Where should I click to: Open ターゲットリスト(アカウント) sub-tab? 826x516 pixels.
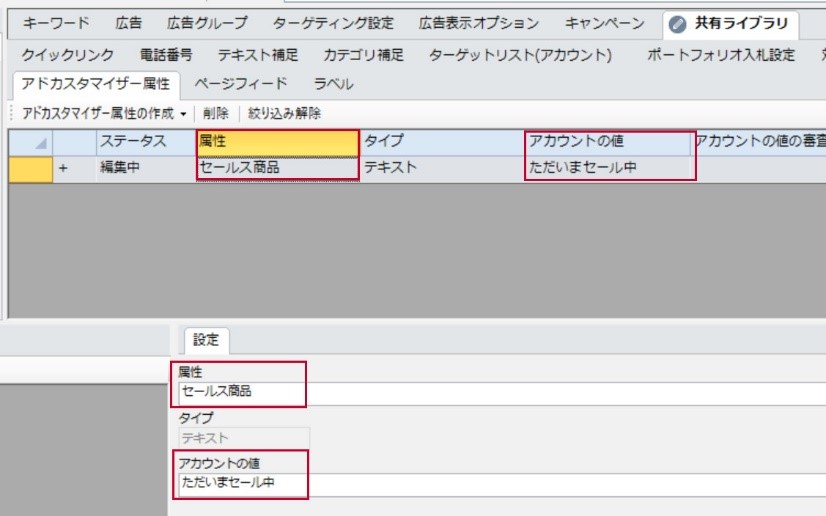(x=520, y=55)
